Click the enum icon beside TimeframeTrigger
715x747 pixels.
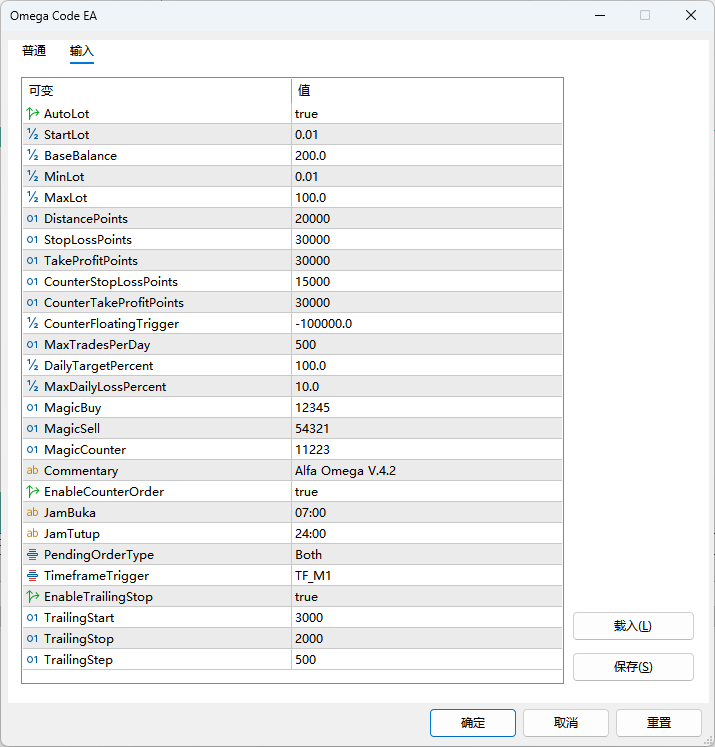tap(33, 576)
